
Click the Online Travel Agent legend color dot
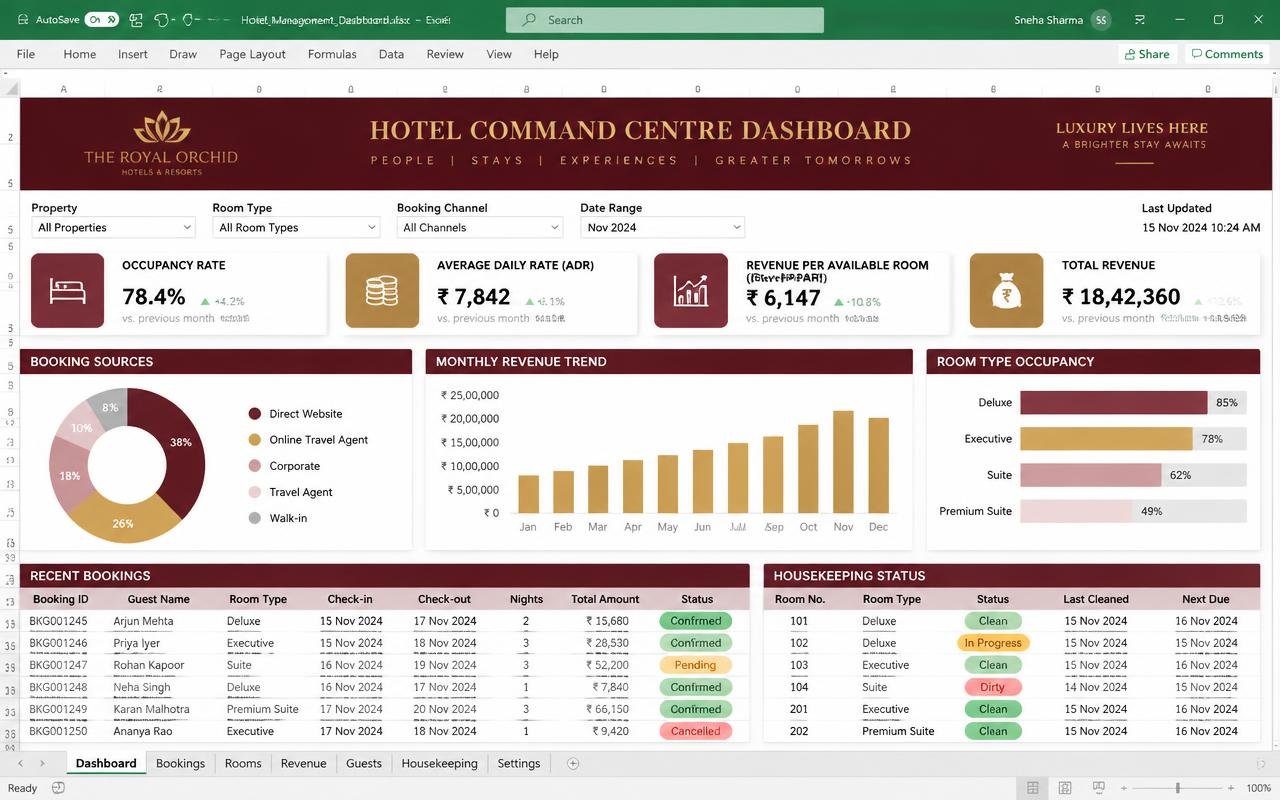tap(254, 440)
